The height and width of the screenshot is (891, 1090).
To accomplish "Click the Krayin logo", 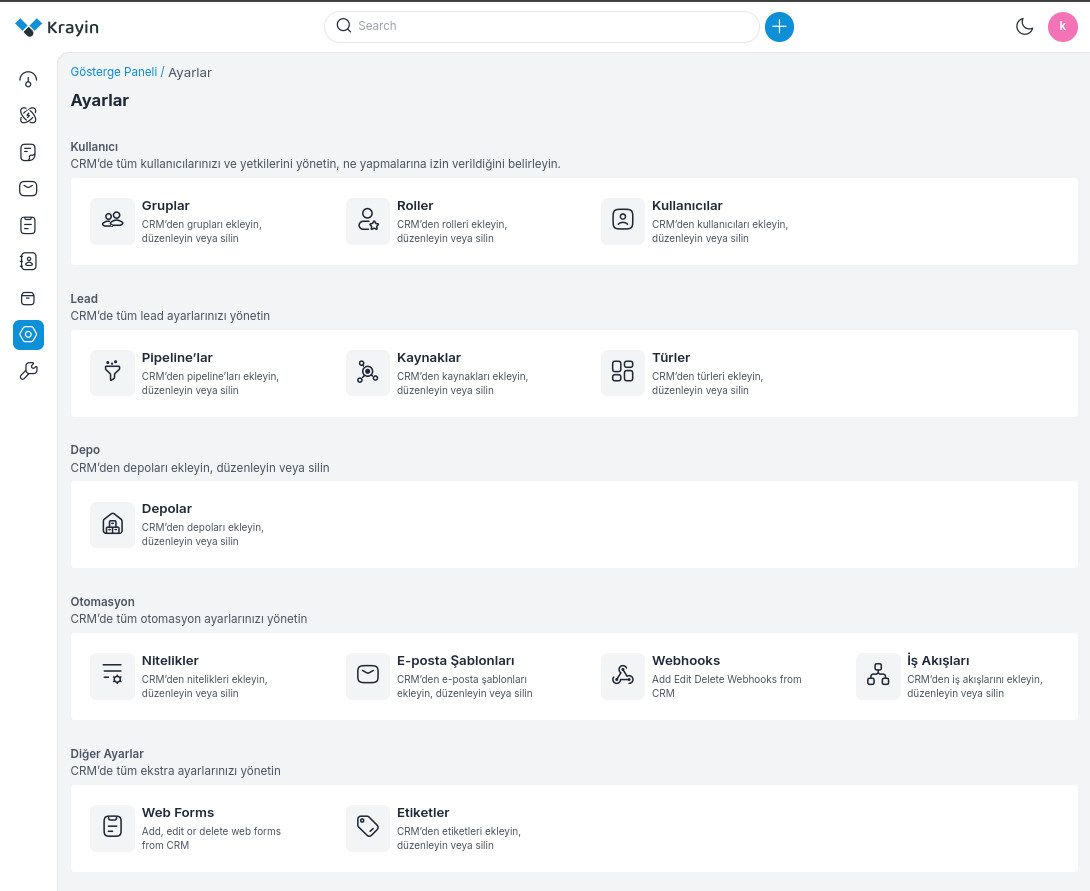I will click(57, 27).
